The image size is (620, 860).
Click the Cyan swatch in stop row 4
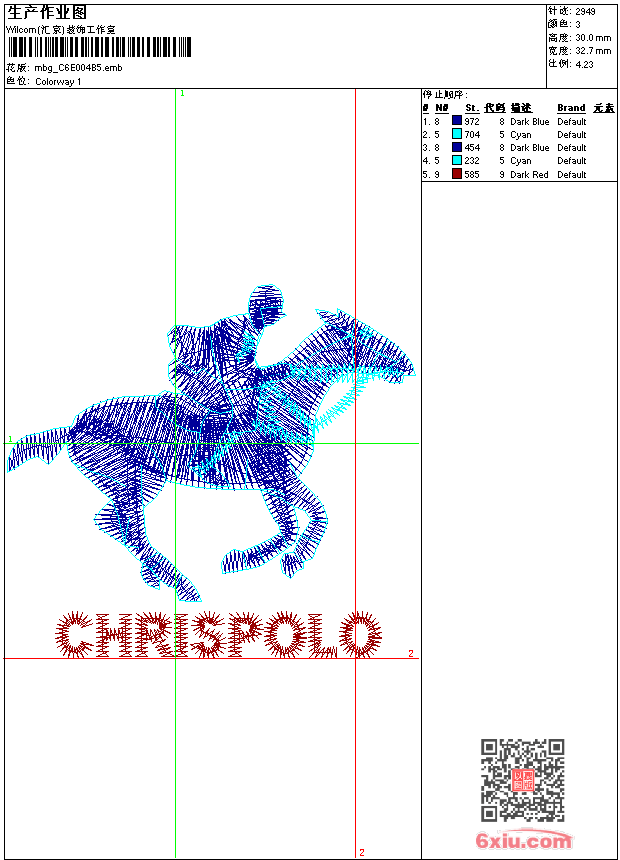point(456,160)
